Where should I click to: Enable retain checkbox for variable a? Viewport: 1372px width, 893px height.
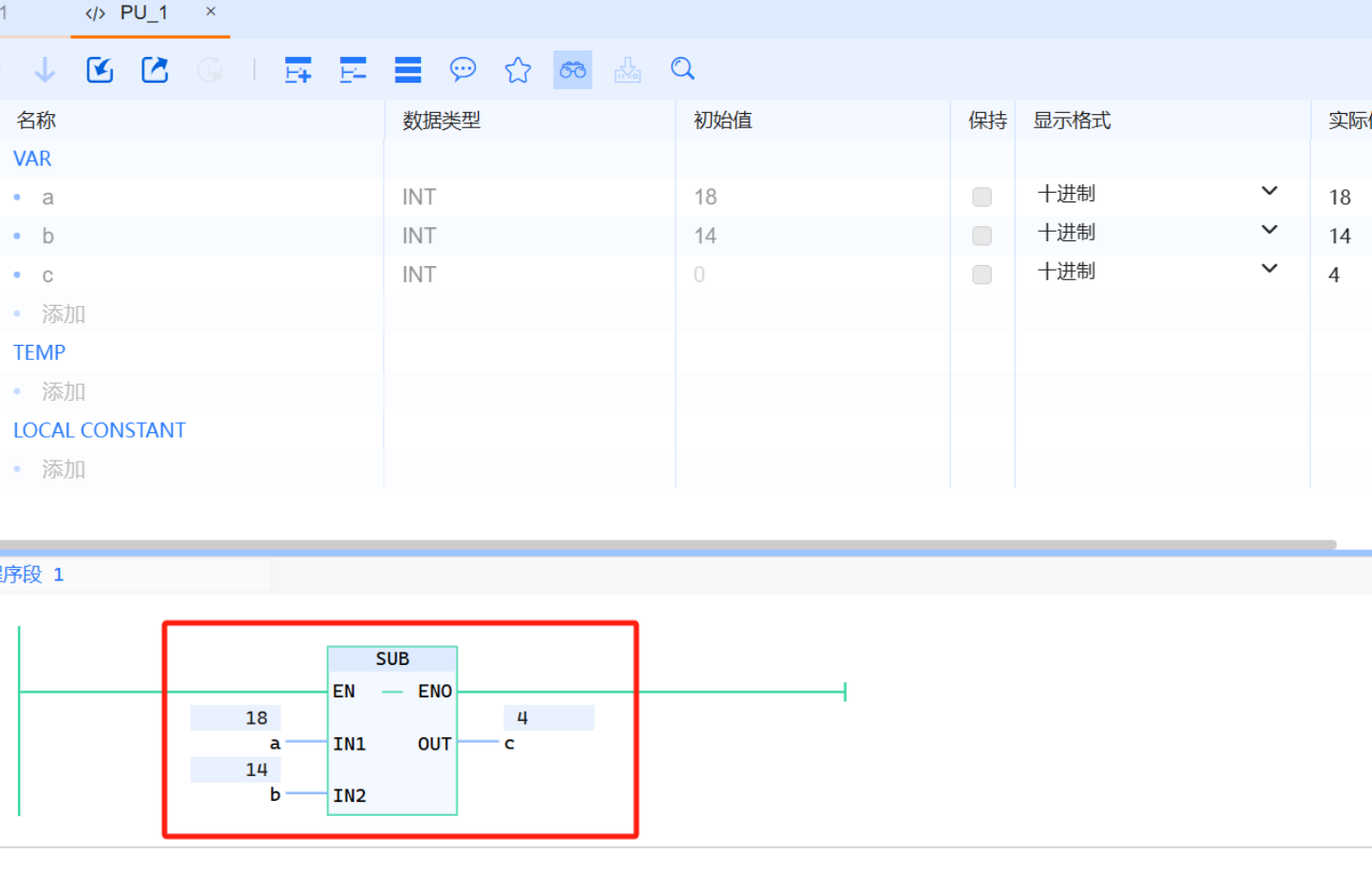click(981, 197)
